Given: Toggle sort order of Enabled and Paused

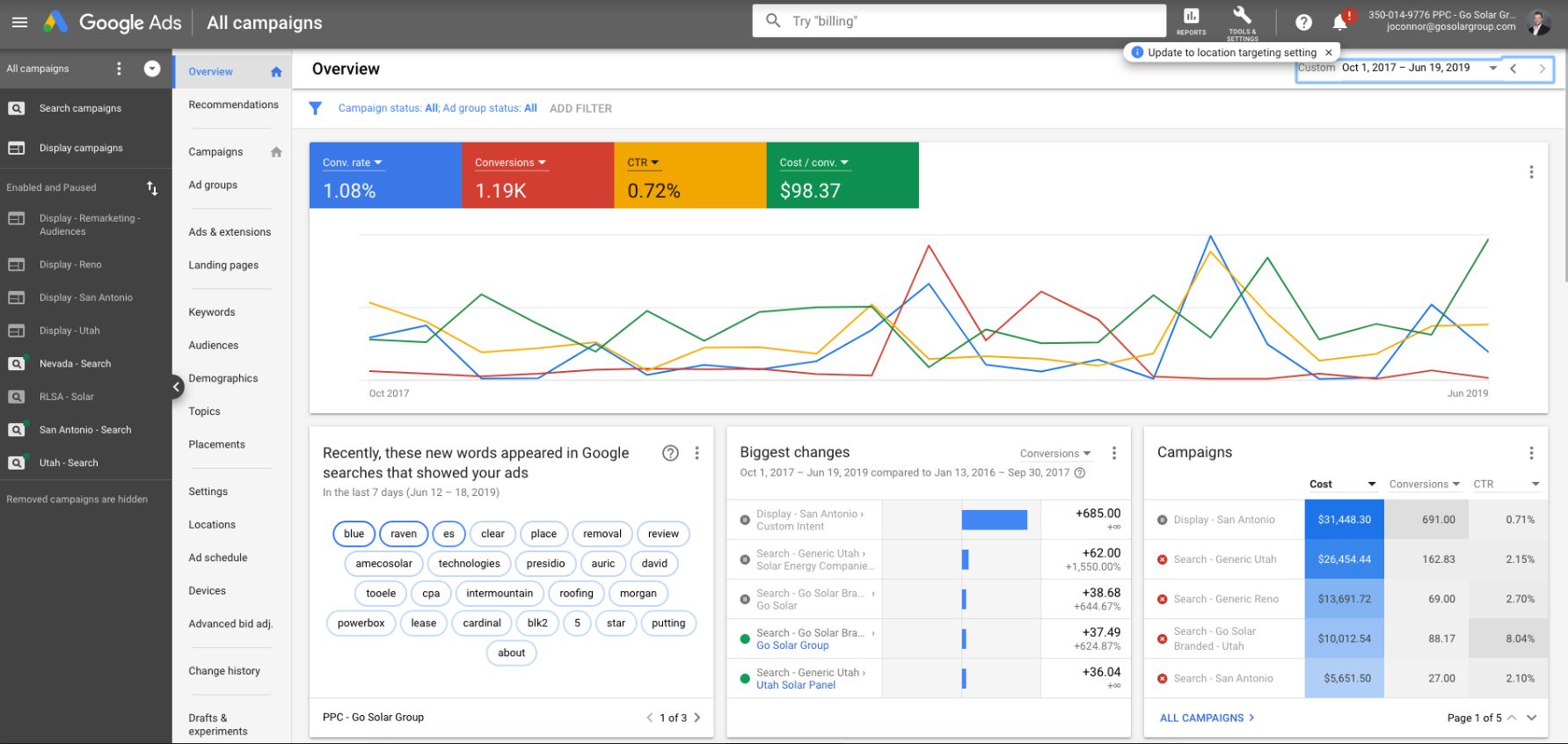Looking at the screenshot, I should pyautogui.click(x=152, y=187).
